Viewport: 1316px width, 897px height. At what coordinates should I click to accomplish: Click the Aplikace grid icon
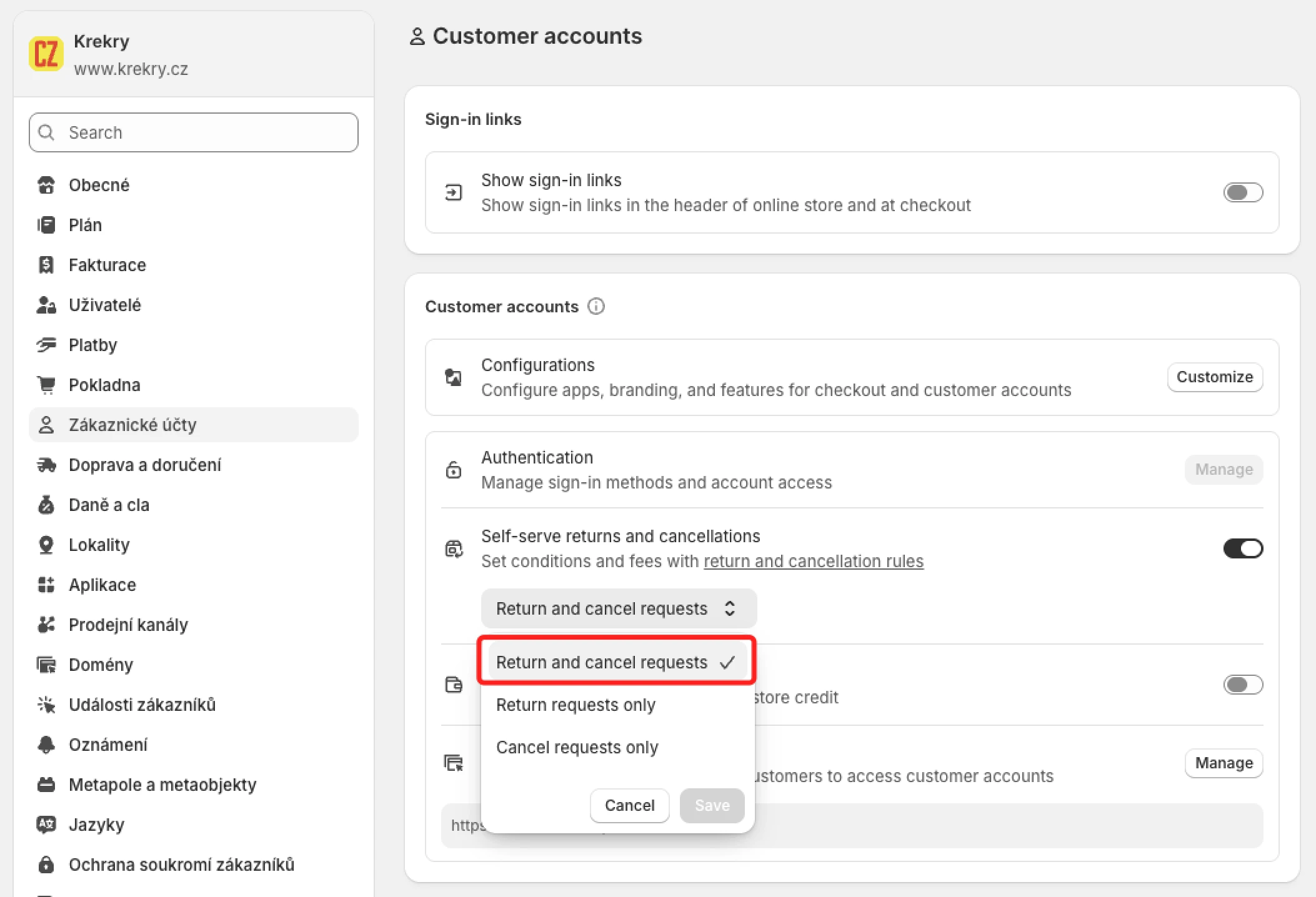pos(46,585)
